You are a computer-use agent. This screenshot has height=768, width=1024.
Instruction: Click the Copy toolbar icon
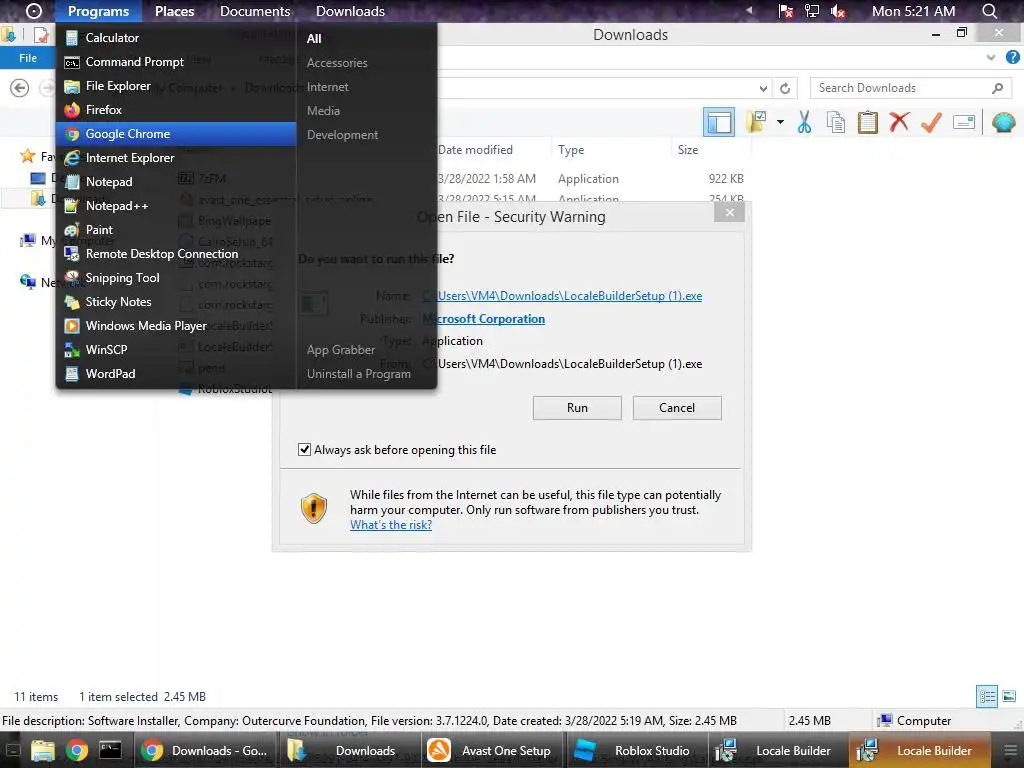click(836, 122)
